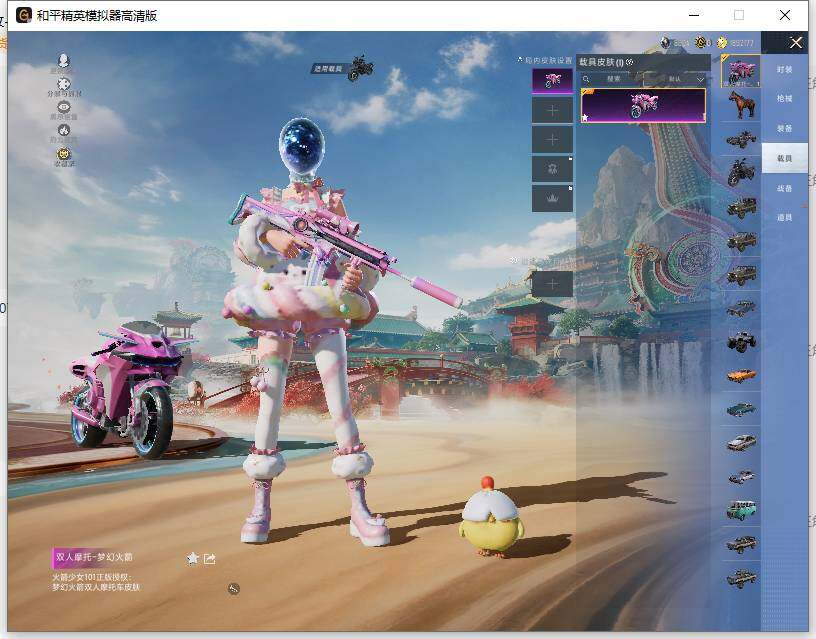This screenshot has height=639, width=816.
Task: Click the locked crown slot
Action: 552,198
